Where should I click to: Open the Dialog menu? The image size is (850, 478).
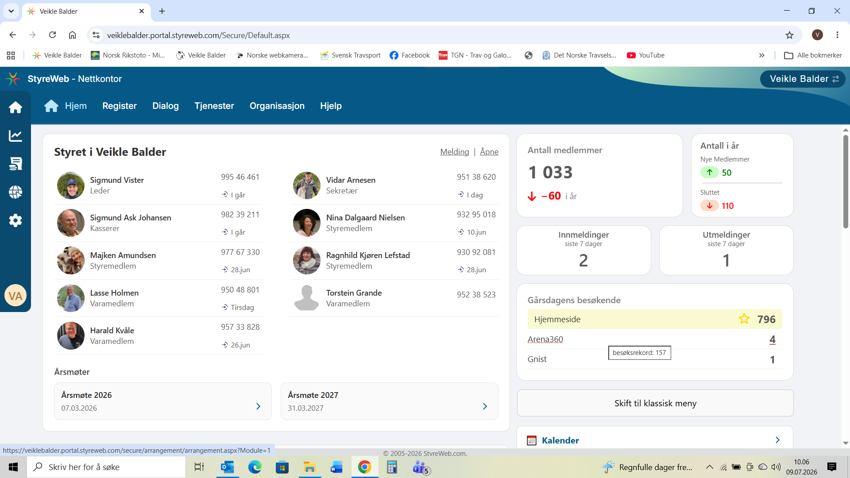click(x=165, y=106)
